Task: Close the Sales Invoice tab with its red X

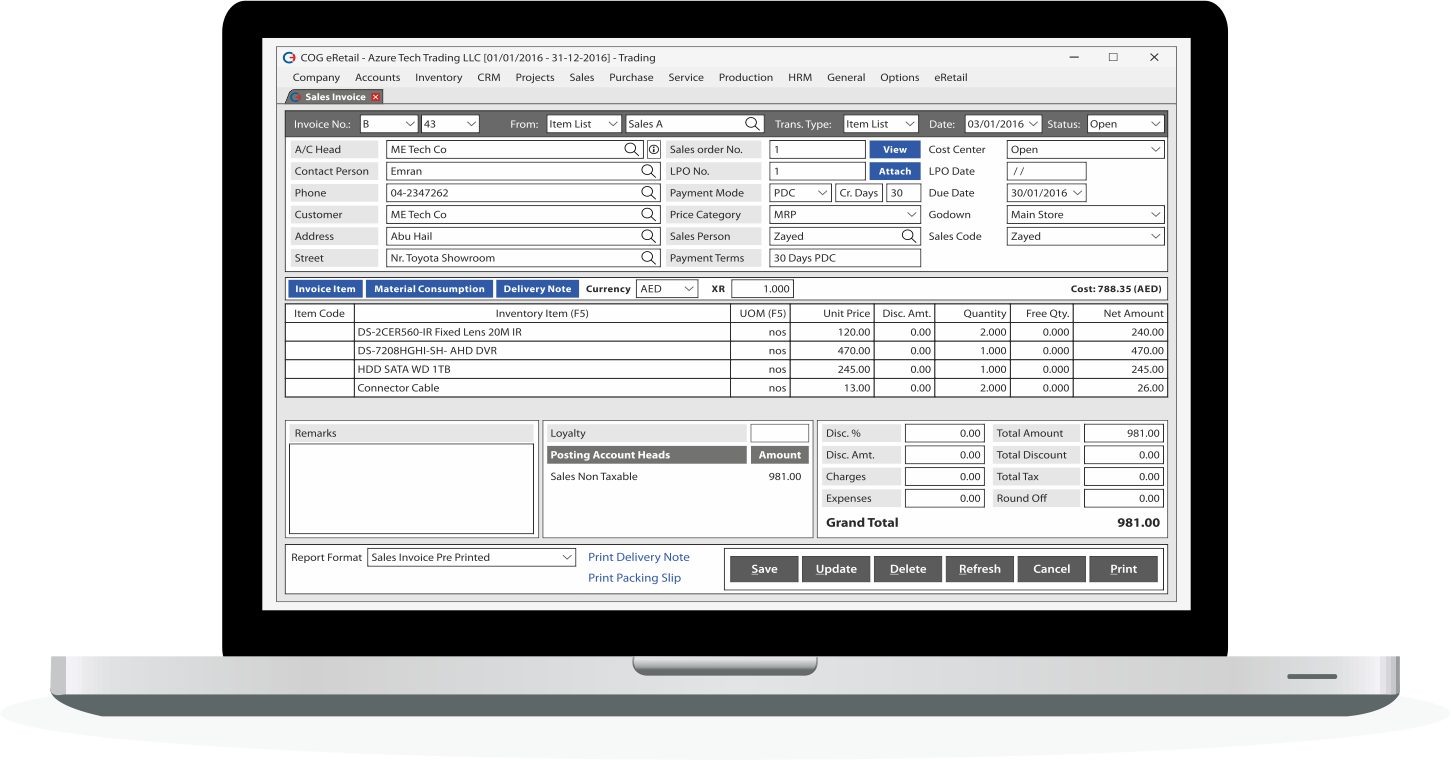Action: coord(375,96)
